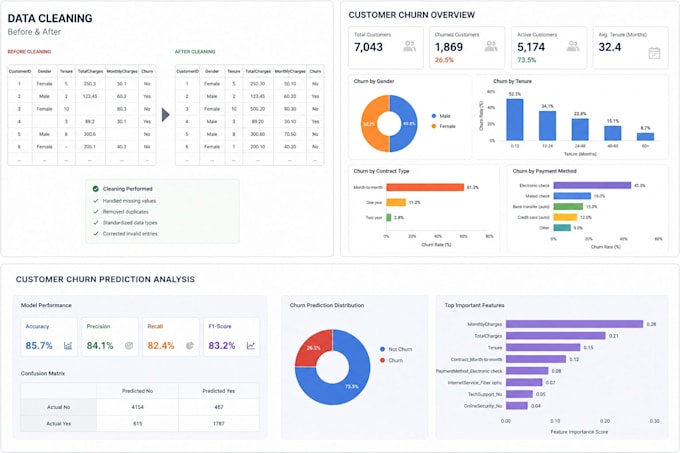Click the 70.50 cell in after-cleaning table
Screen dimensions: 680x453
pyautogui.click(x=290, y=134)
